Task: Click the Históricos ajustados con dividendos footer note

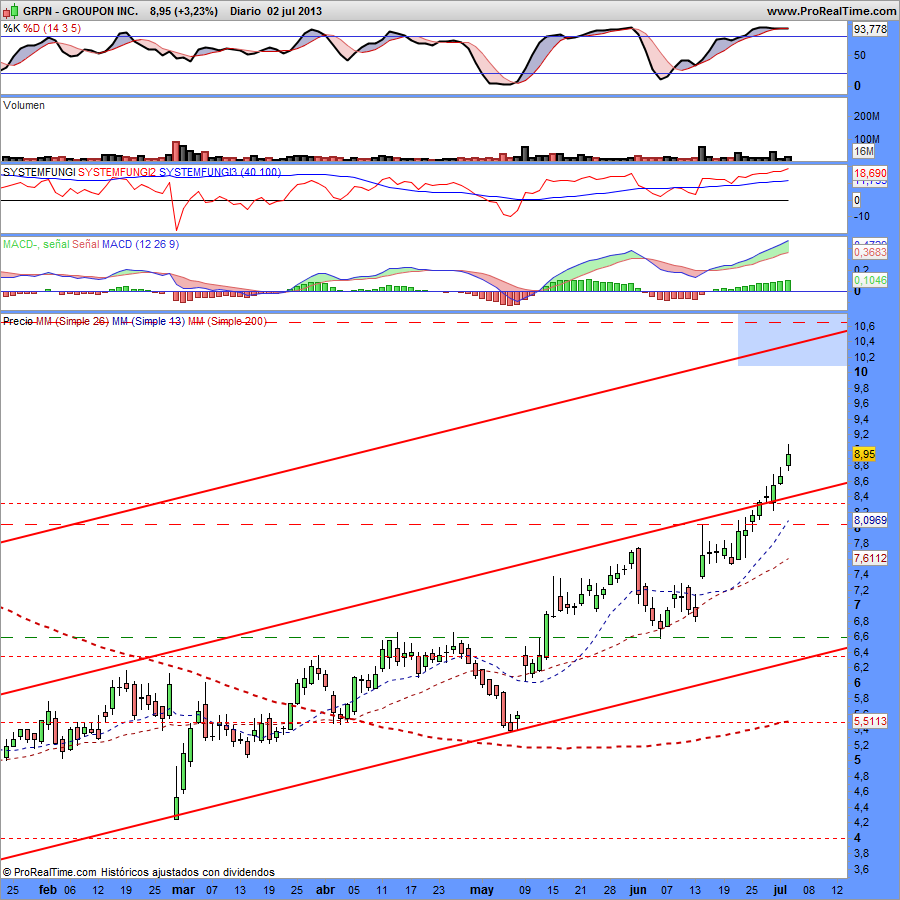Action: click(x=188, y=872)
